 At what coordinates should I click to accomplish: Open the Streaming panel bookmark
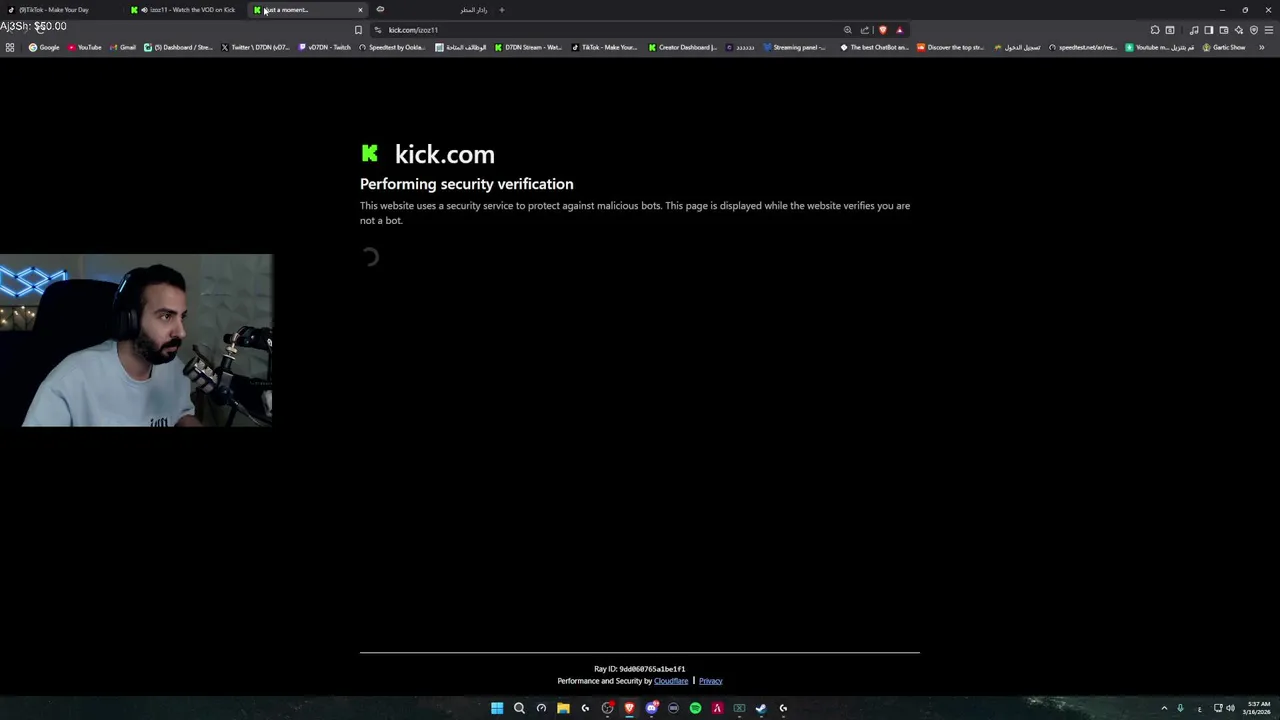pos(795,47)
